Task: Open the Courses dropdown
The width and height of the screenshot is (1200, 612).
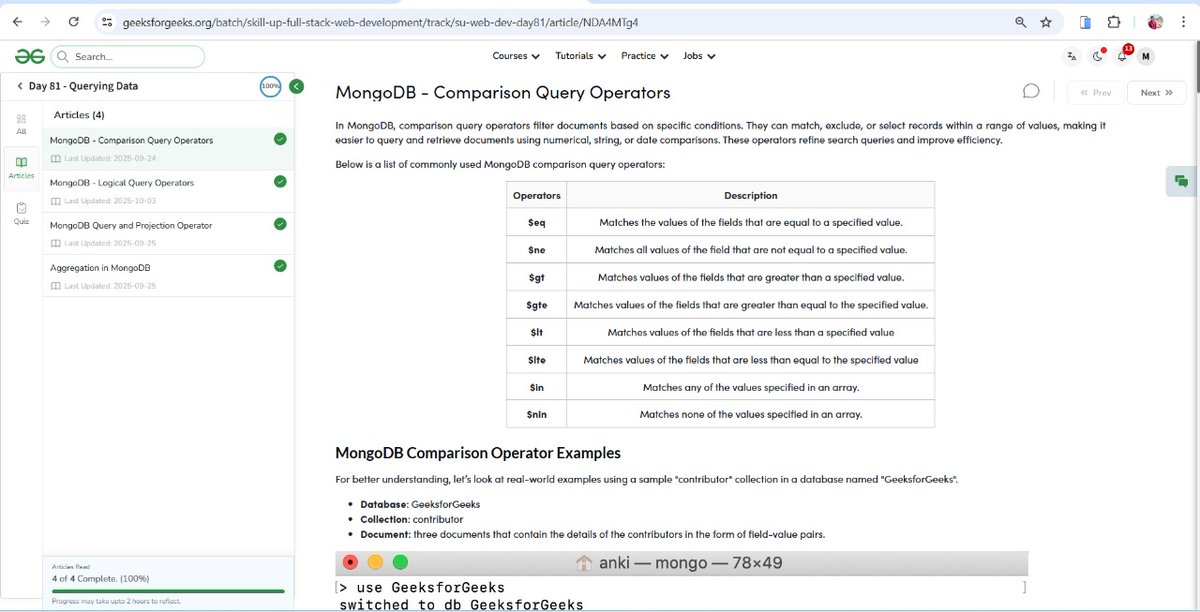Action: 516,56
